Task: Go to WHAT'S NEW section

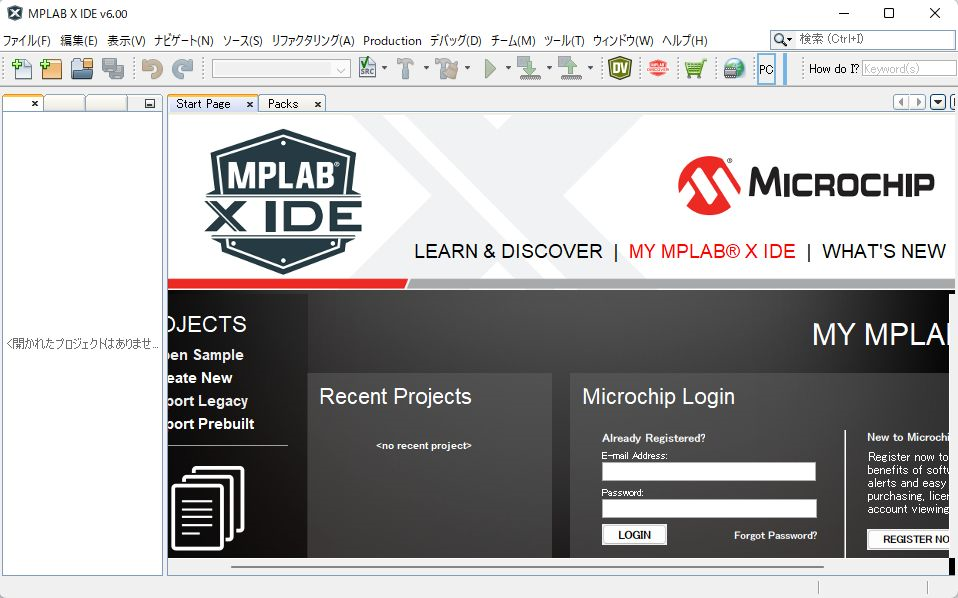Action: 884,251
